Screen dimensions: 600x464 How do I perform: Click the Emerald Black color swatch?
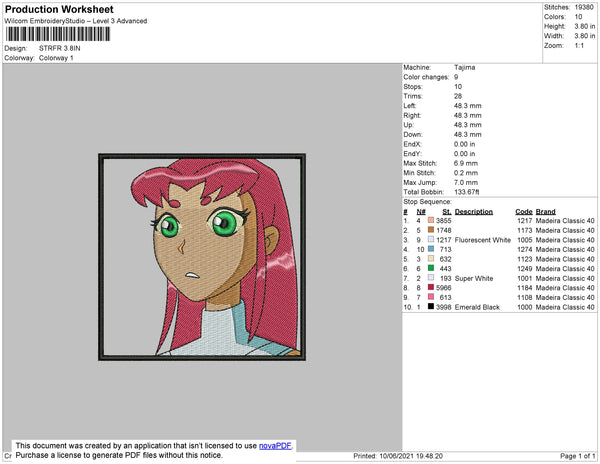431,306
